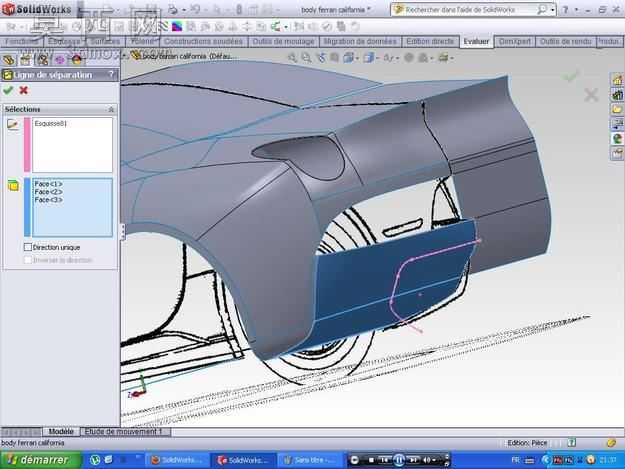Viewport: 625px width, 469px height.
Task: Open the view settings dropdown arrow
Action: pos(452,59)
